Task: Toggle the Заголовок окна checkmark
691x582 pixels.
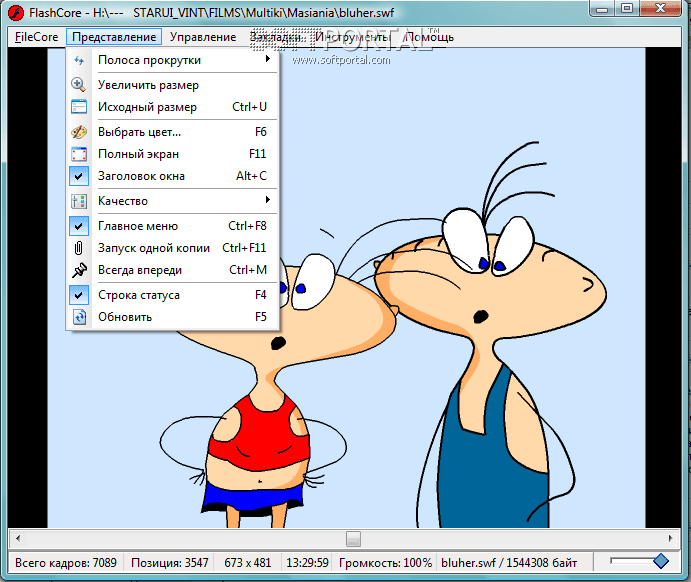Action: 78,176
